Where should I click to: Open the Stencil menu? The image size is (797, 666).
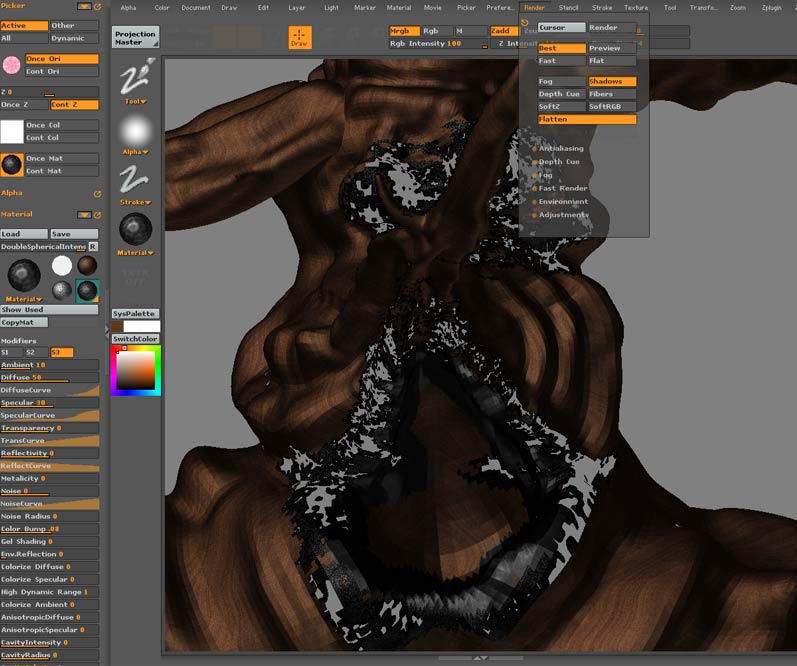click(x=568, y=7)
